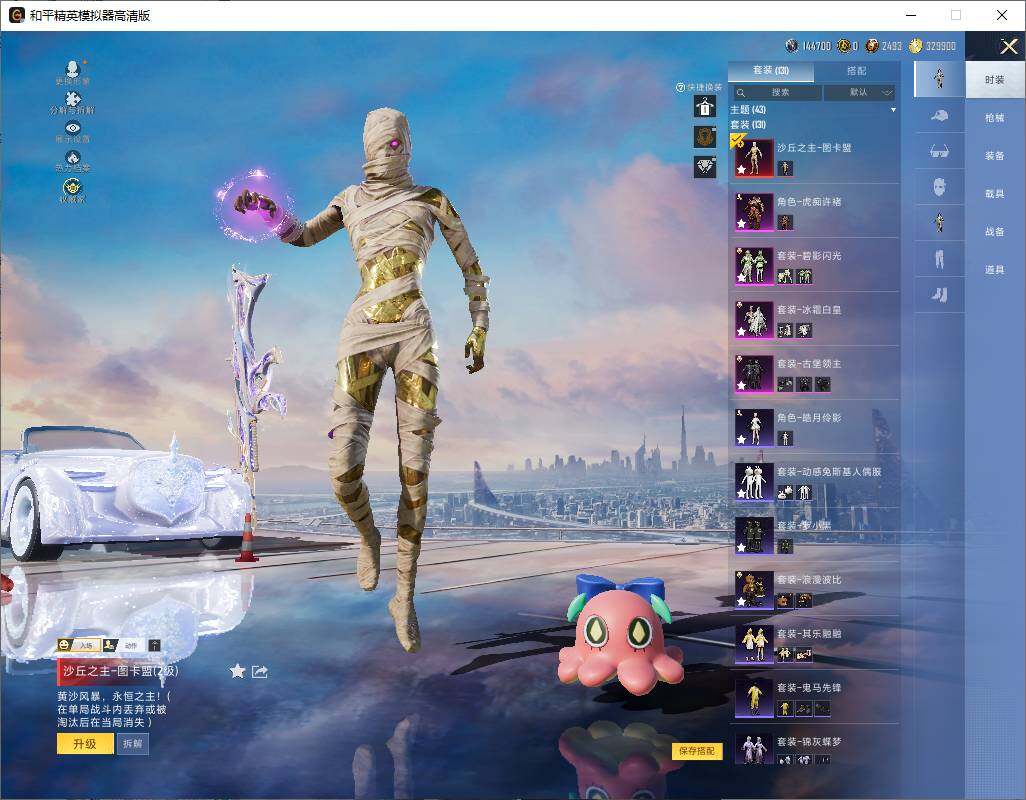The image size is (1026, 800).
Task: Select the 角色-虎痴许褚 outfit thumbnail
Action: click(754, 212)
